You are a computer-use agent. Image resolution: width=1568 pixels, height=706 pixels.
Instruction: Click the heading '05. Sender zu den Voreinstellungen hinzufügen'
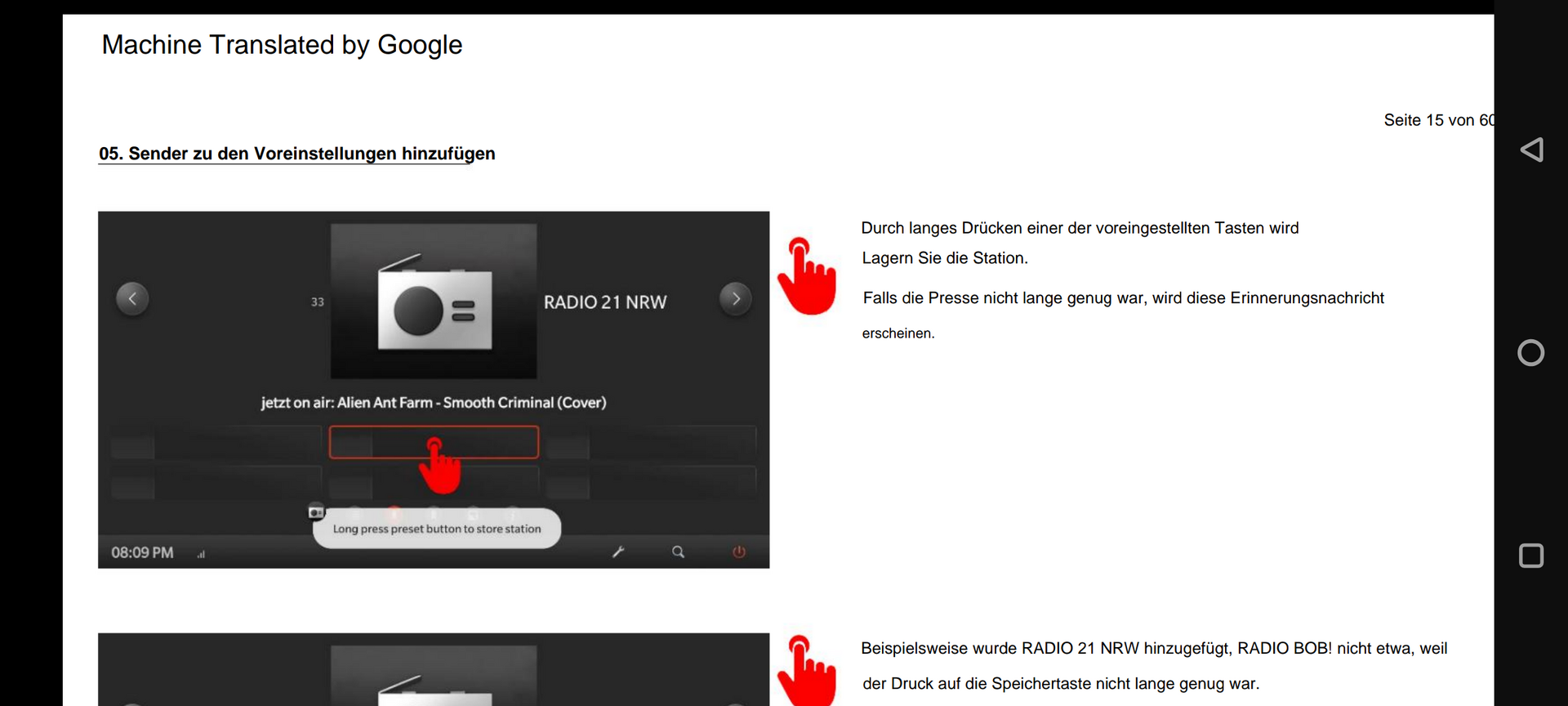296,154
